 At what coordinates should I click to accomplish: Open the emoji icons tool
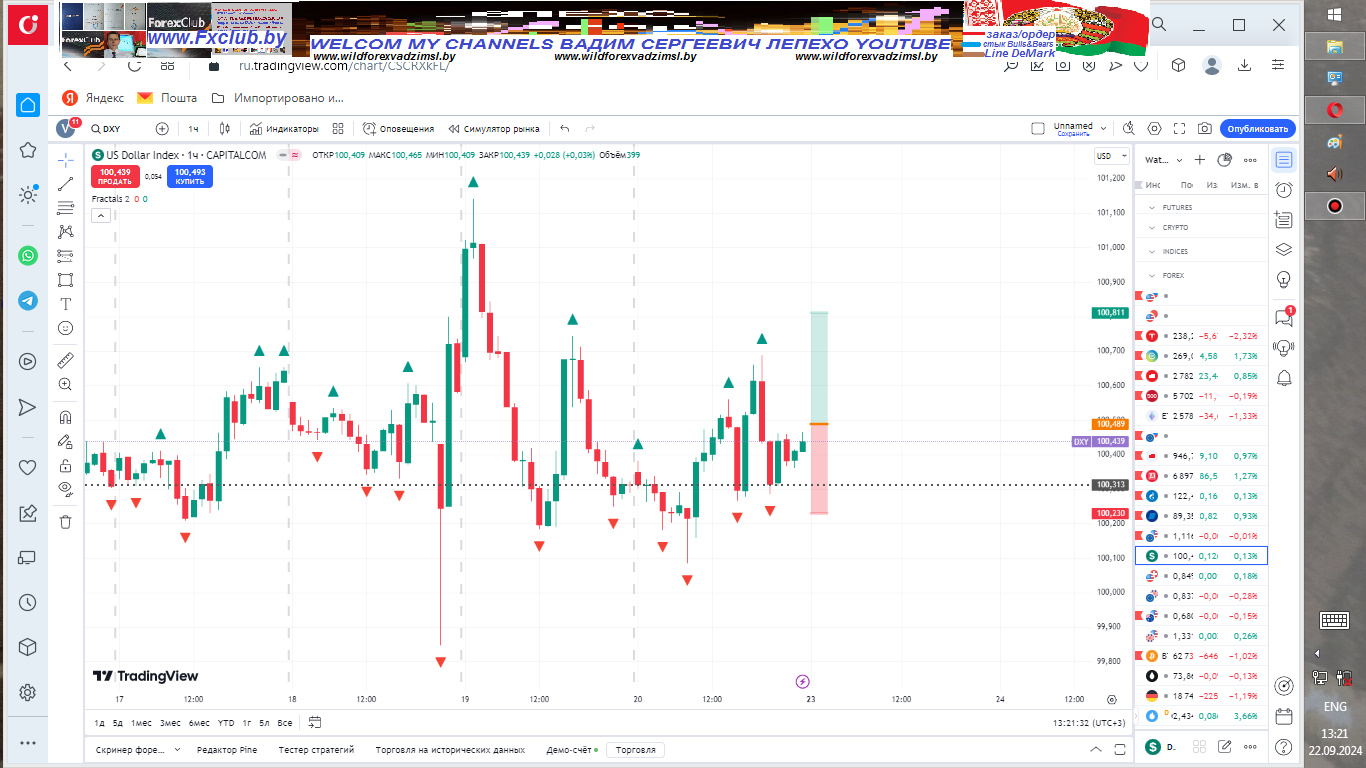tap(66, 328)
